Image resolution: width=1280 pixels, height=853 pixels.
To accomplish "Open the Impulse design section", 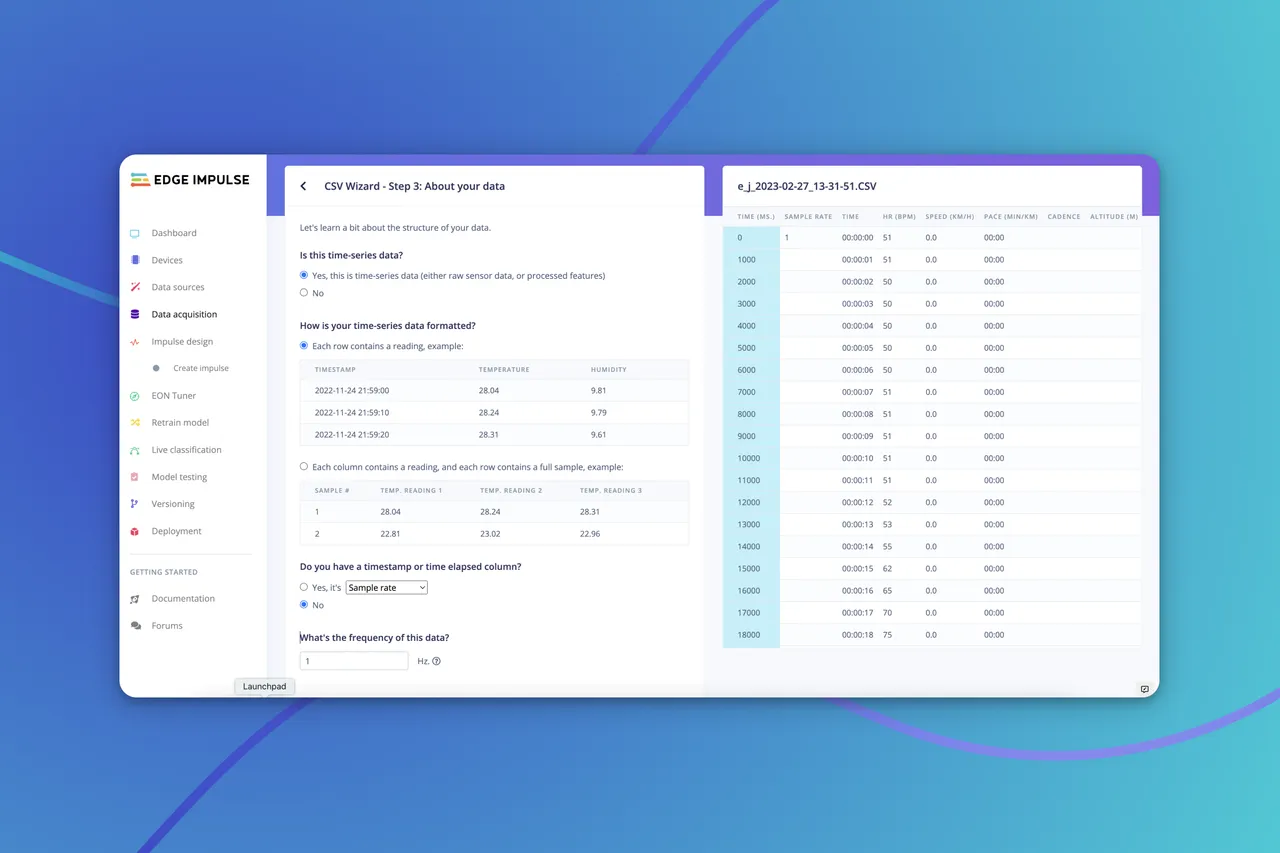I will pos(181,341).
